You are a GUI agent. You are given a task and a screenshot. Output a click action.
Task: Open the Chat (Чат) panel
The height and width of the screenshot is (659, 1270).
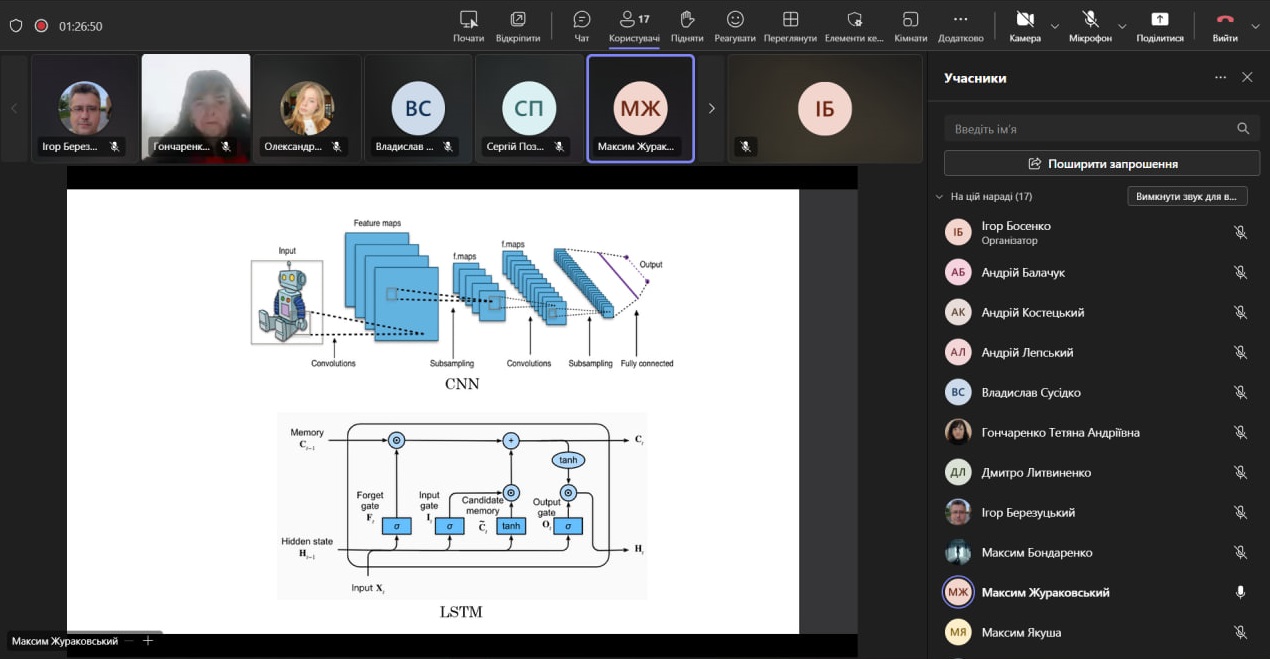tap(582, 20)
